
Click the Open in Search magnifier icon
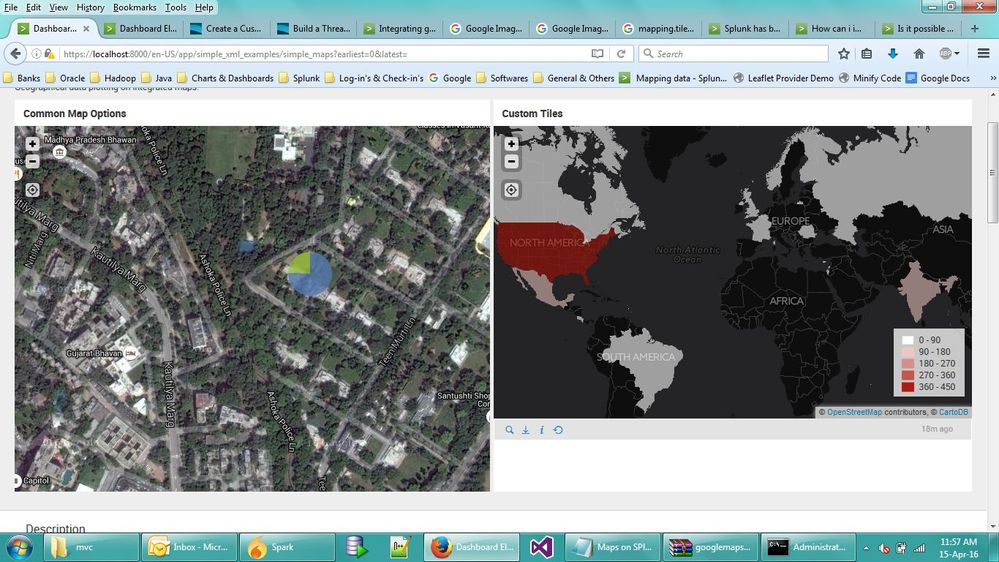point(509,430)
